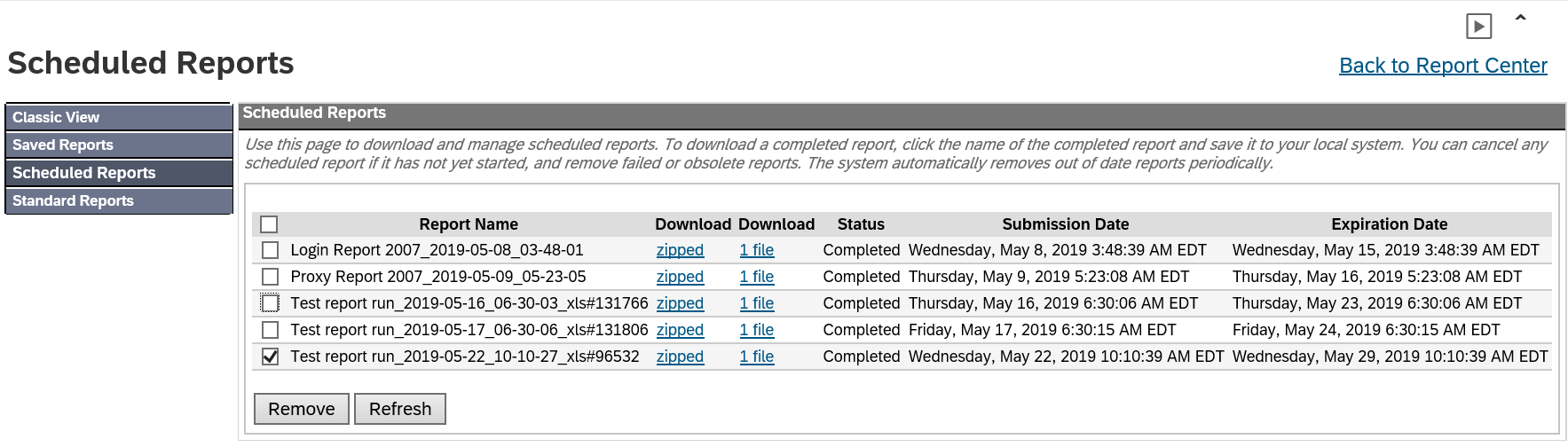The width and height of the screenshot is (1568, 447).
Task: Select Scheduled Reports in the sidebar
Action: click(119, 173)
